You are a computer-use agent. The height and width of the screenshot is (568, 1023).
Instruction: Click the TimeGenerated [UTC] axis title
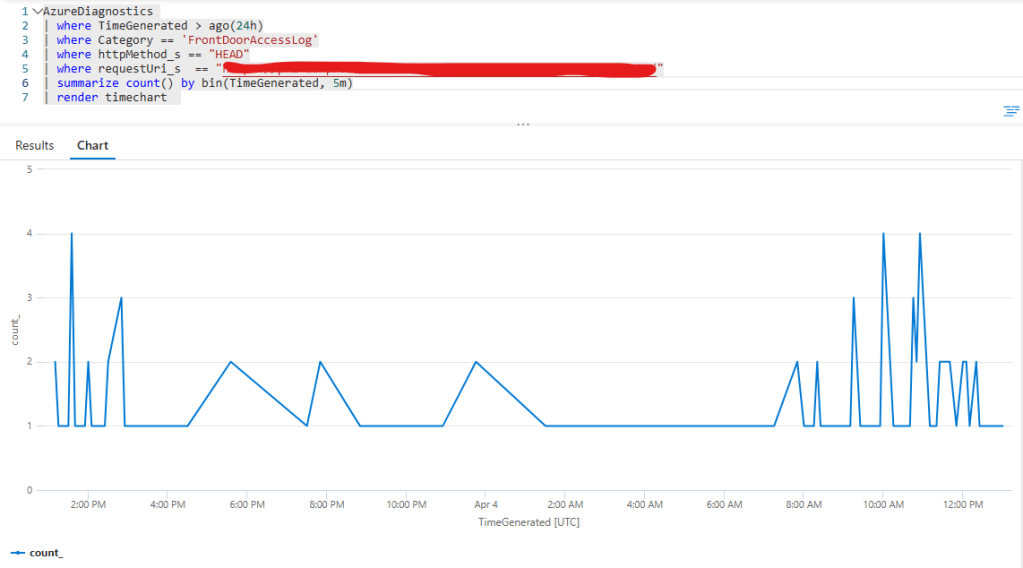click(528, 522)
